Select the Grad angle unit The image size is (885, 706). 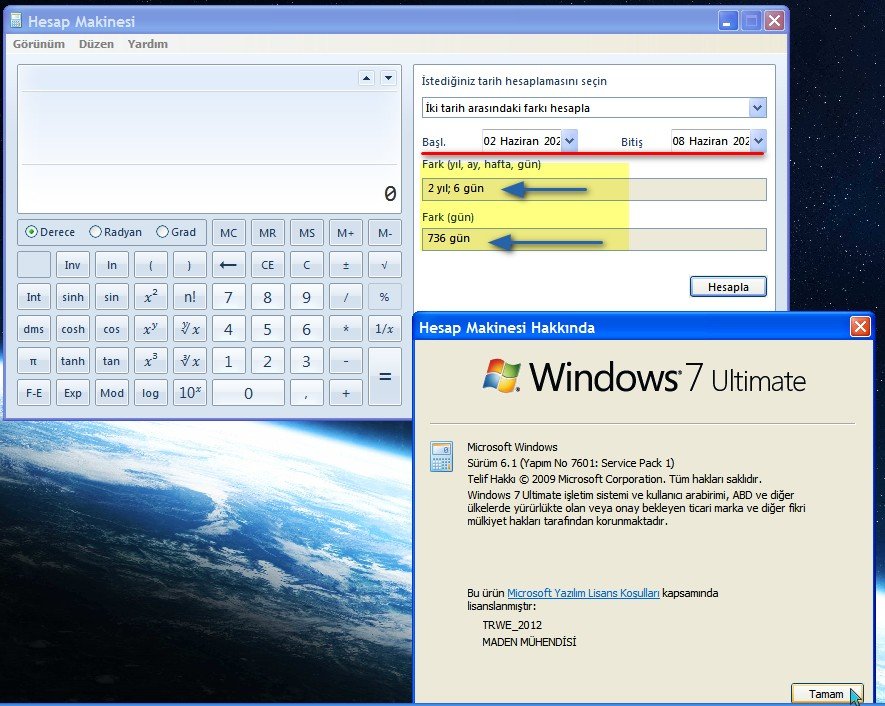176,232
